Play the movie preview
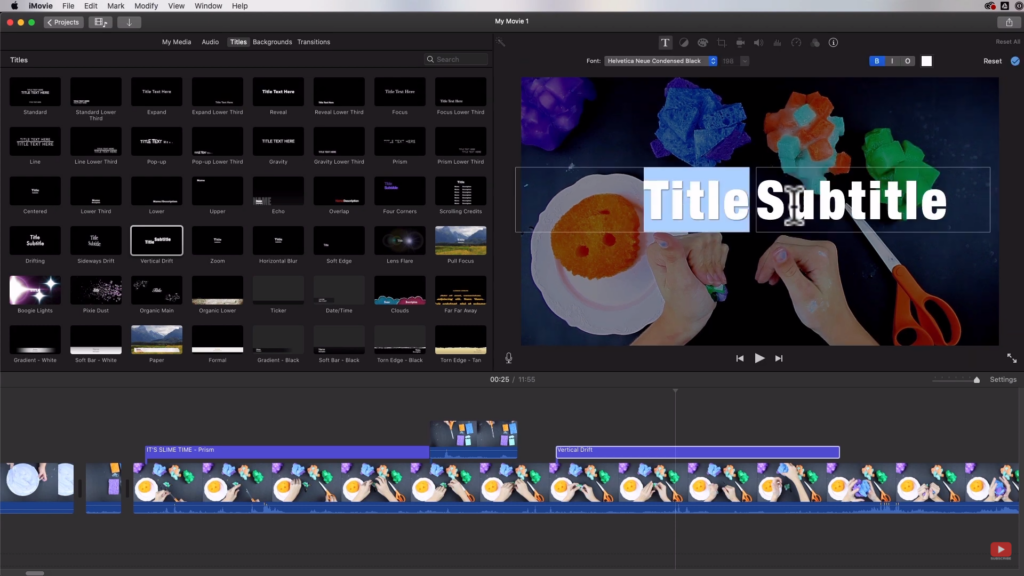The image size is (1024, 576). 759,358
